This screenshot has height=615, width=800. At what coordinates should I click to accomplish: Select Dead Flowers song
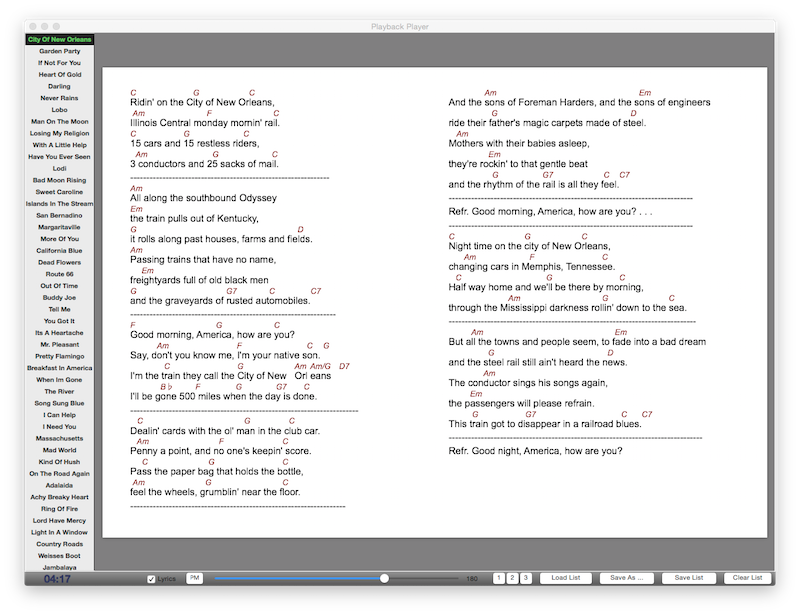click(60, 262)
